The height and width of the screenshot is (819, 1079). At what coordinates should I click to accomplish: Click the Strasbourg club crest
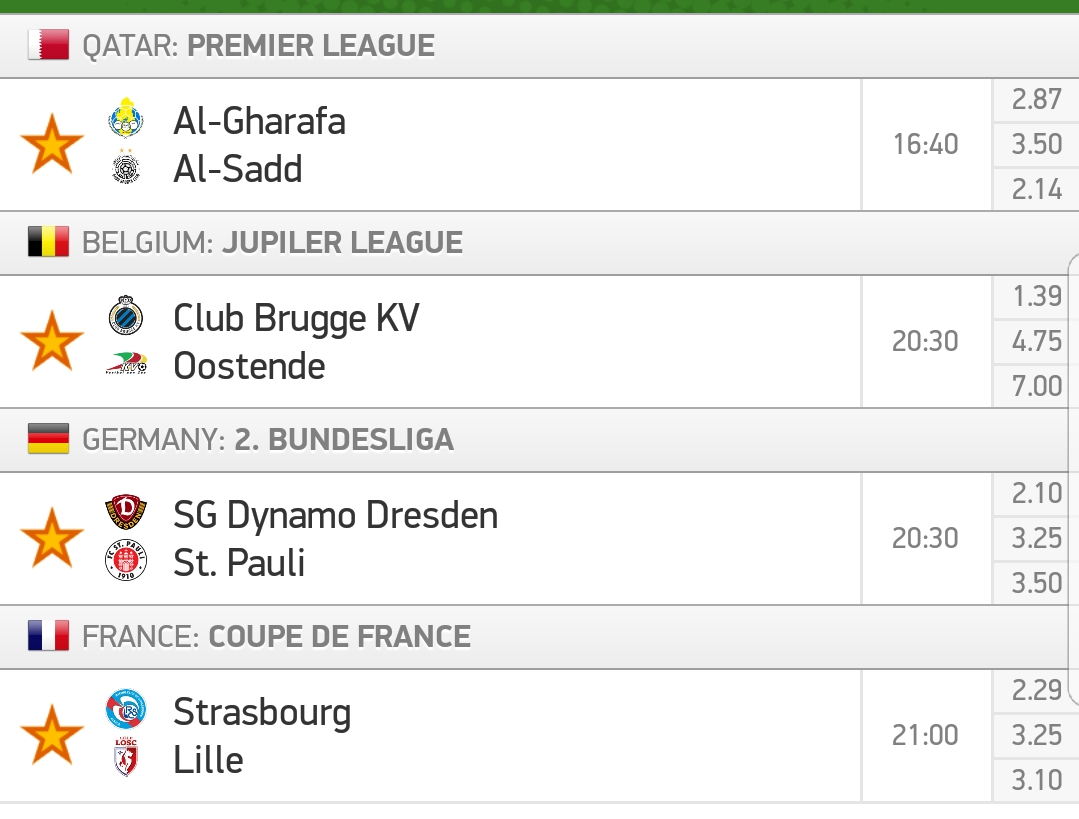[126, 709]
